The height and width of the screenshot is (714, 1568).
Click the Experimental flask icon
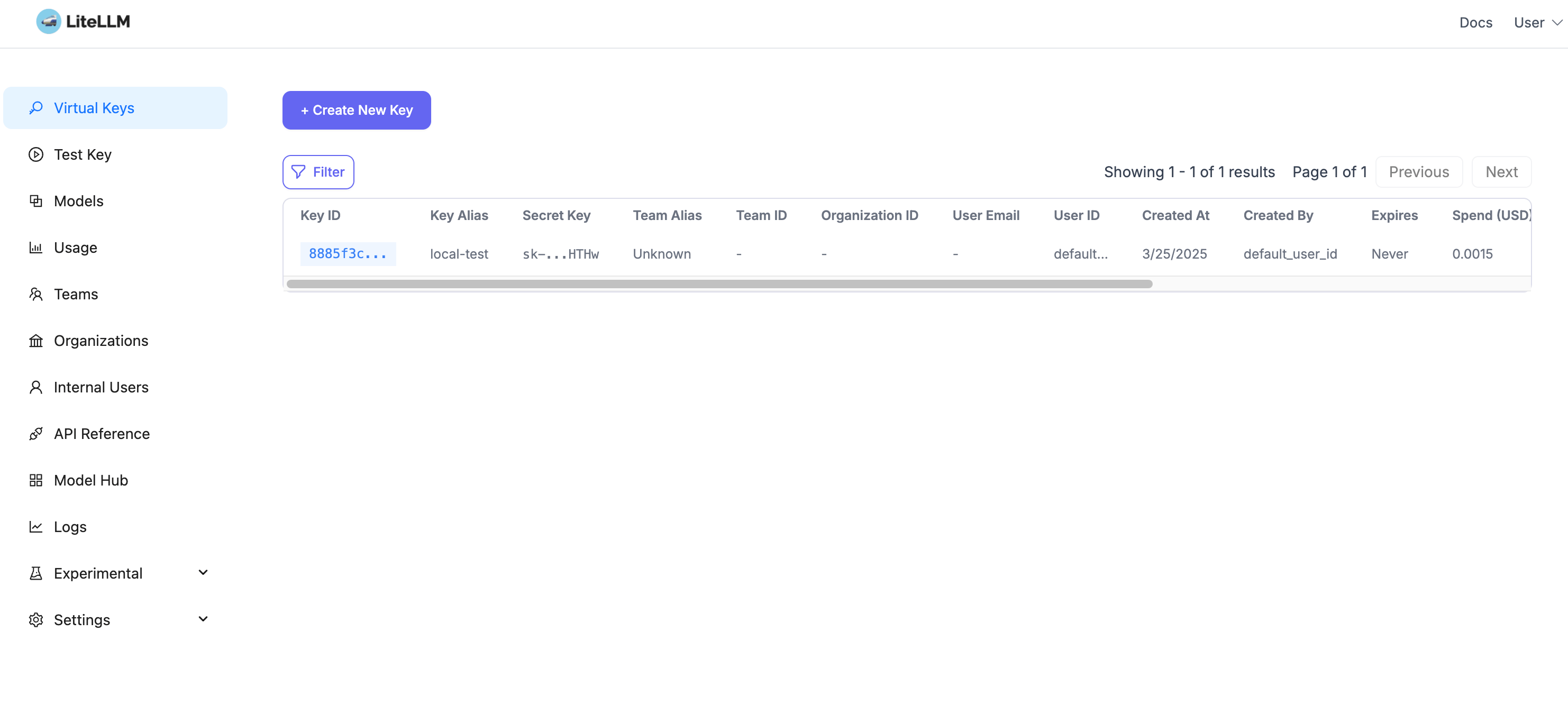36,573
